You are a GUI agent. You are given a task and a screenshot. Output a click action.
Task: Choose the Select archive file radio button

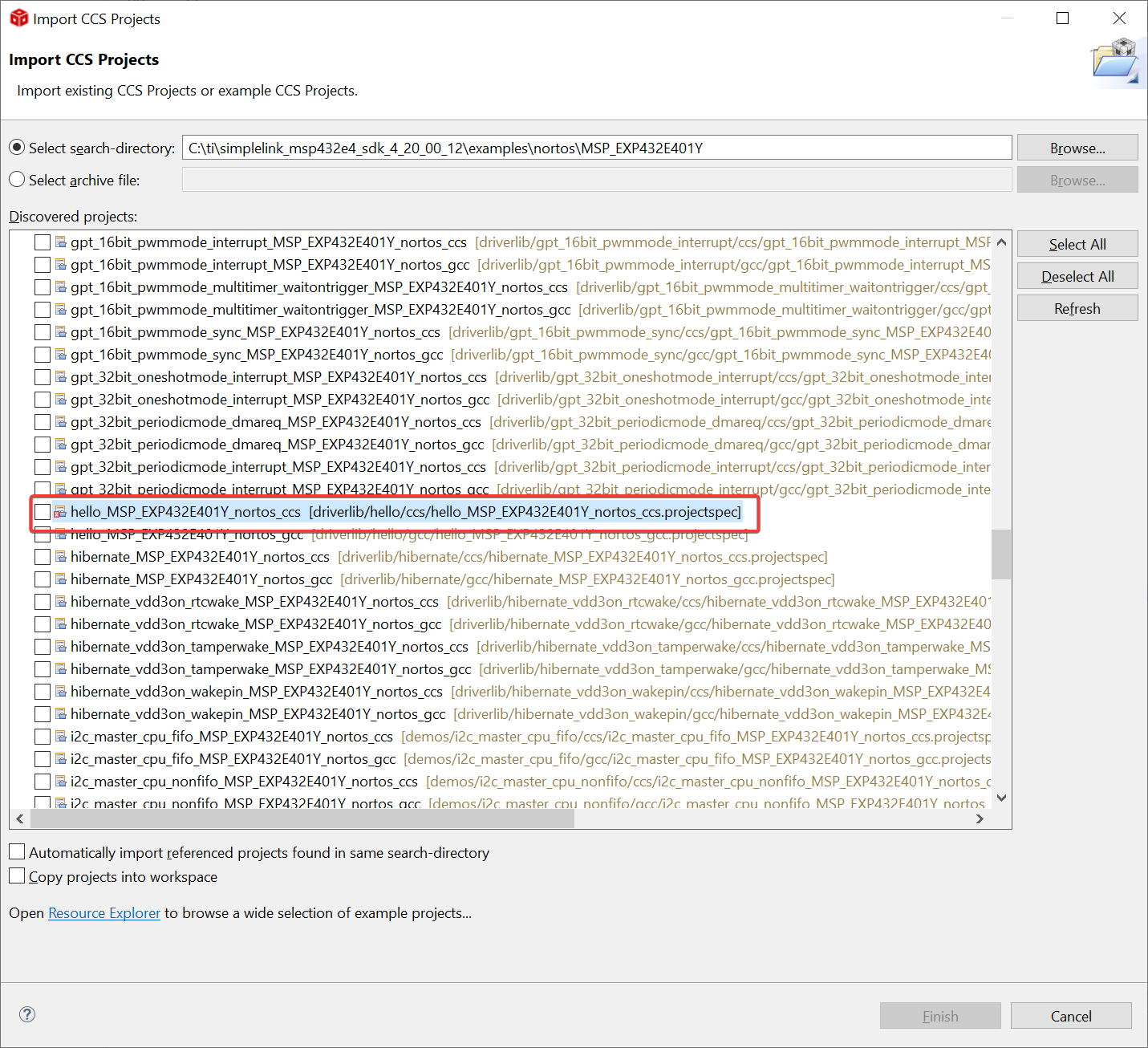click(x=17, y=180)
